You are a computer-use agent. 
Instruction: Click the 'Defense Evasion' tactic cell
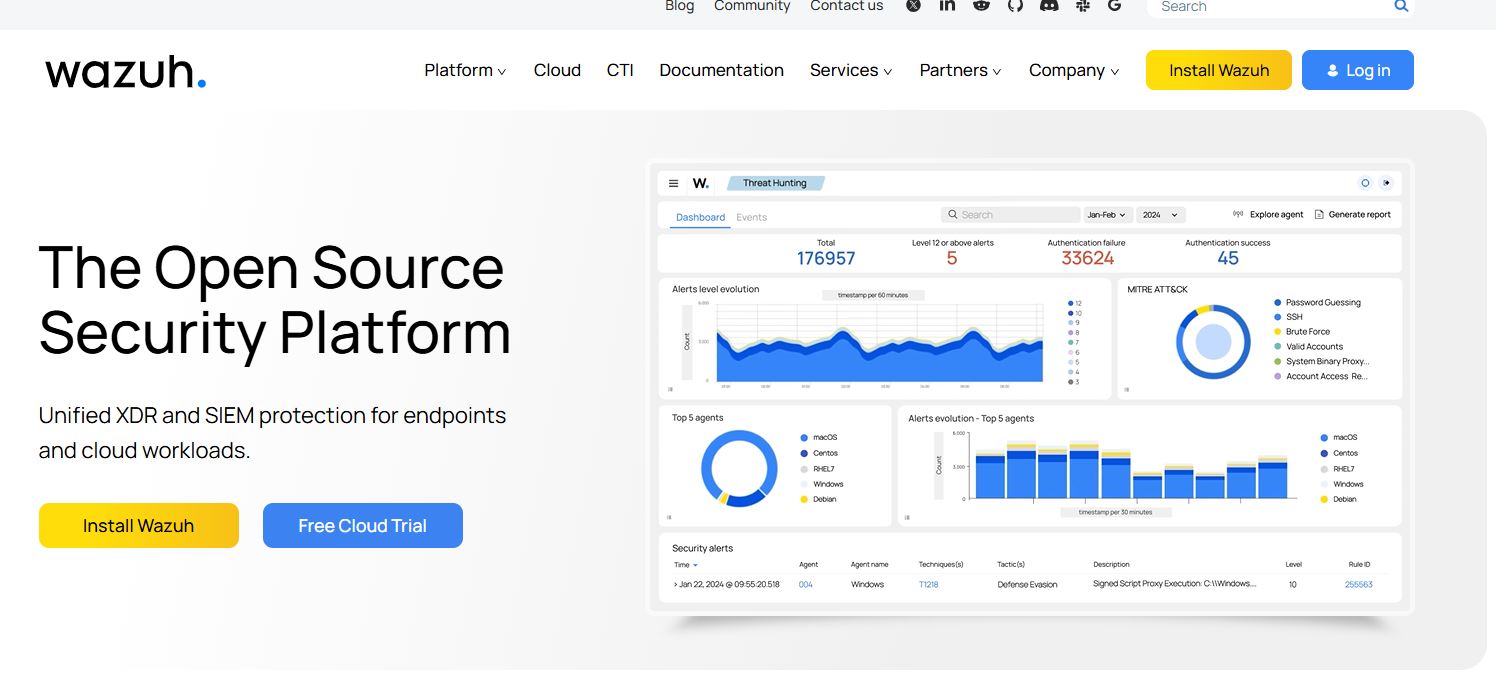pyautogui.click(x=1027, y=584)
